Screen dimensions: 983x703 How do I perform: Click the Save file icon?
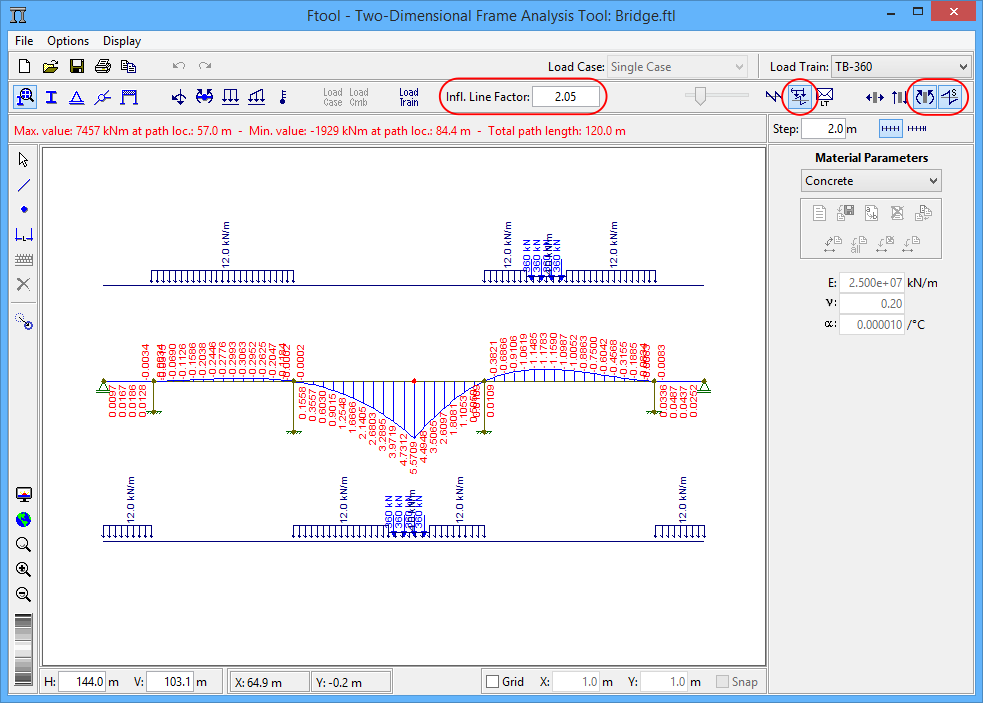76,67
